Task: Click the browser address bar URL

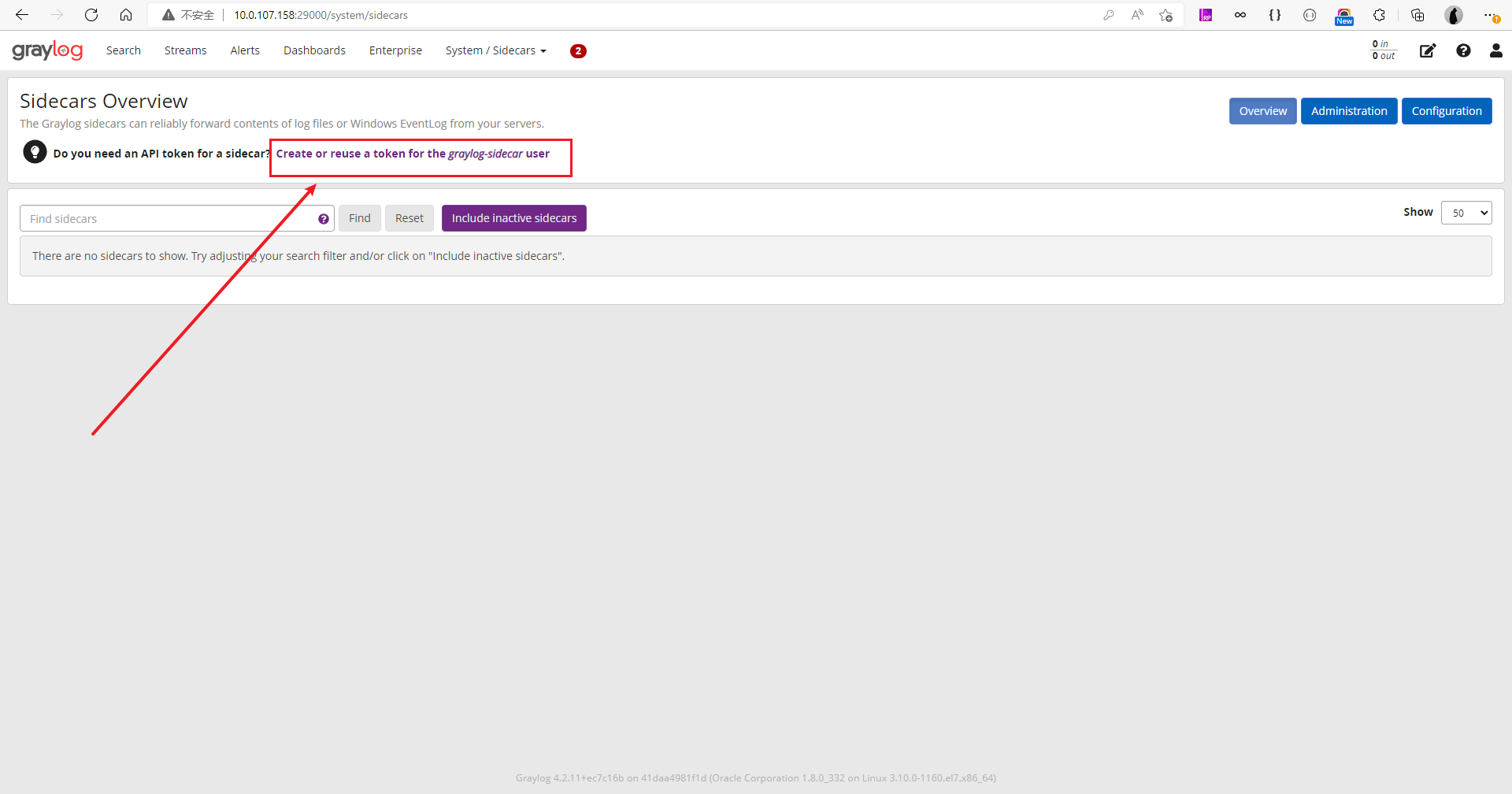Action: [321, 15]
